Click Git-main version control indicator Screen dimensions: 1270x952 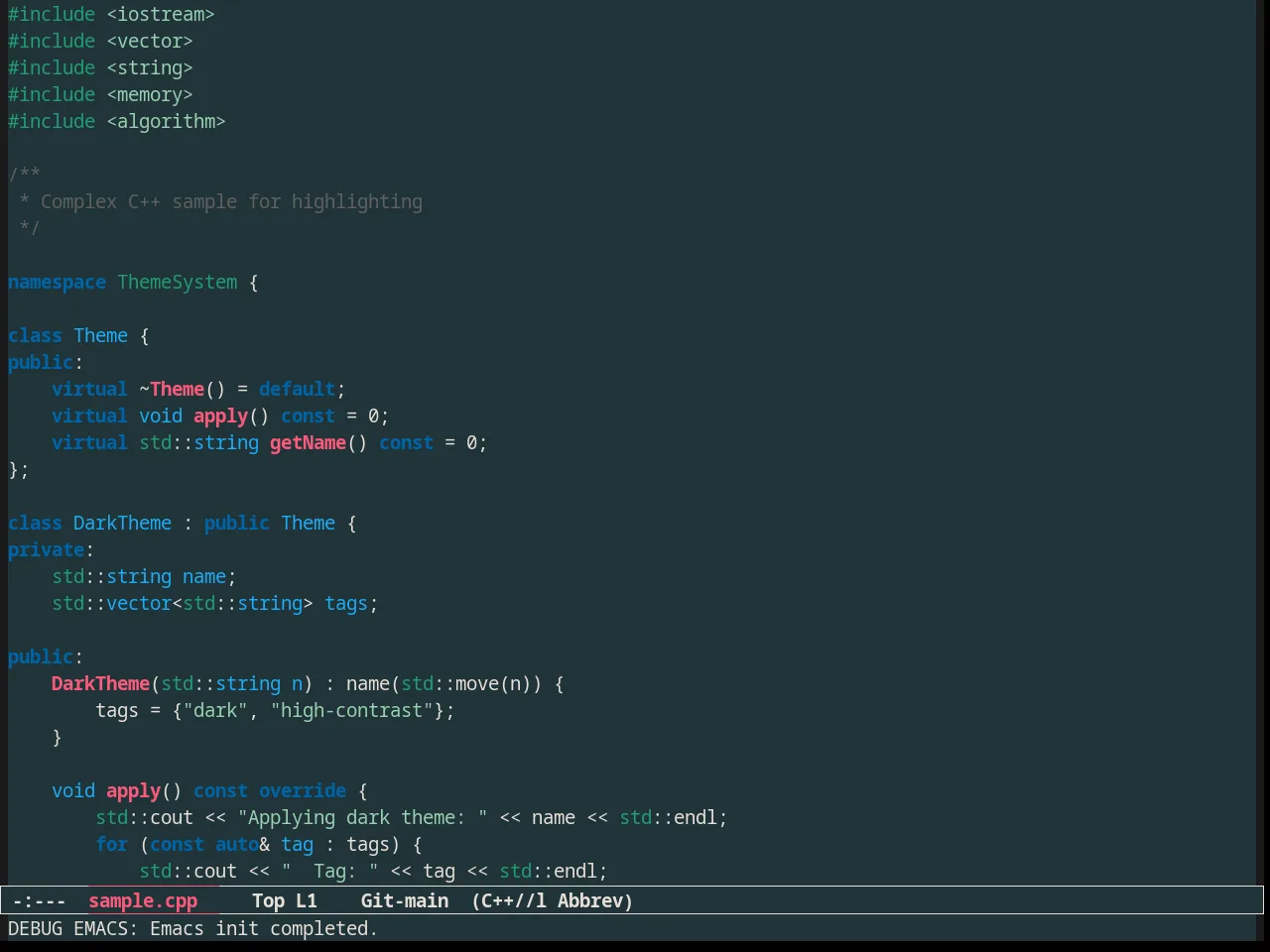pyautogui.click(x=405, y=900)
